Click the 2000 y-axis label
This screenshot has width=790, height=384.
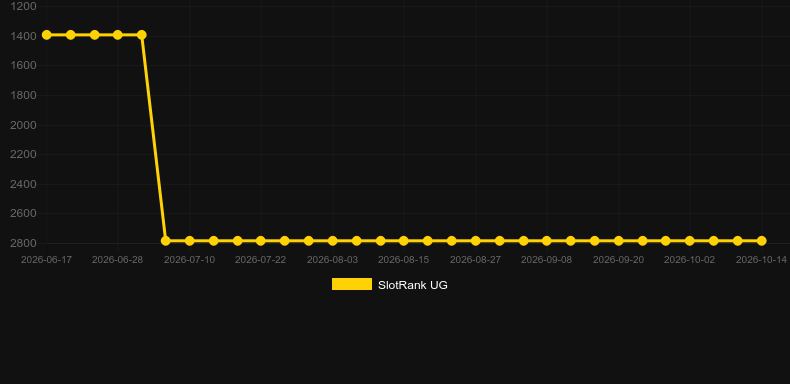23,125
